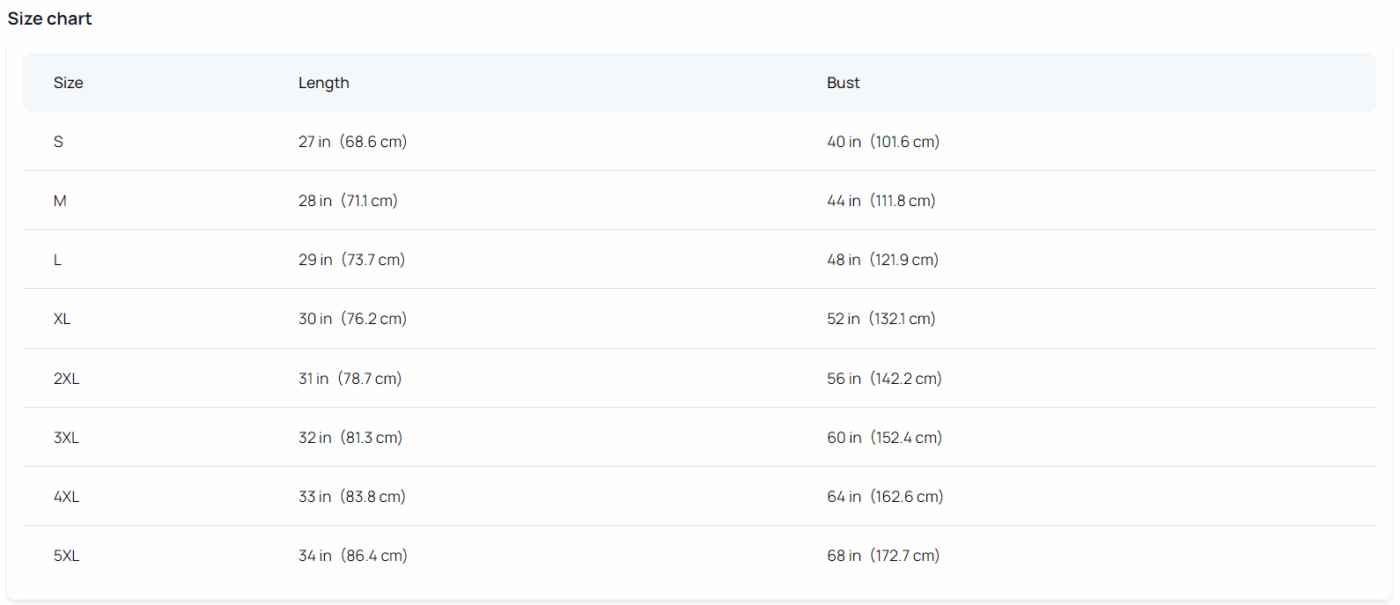This screenshot has height=605, width=1400.
Task: Select the Size column header
Action: point(68,83)
